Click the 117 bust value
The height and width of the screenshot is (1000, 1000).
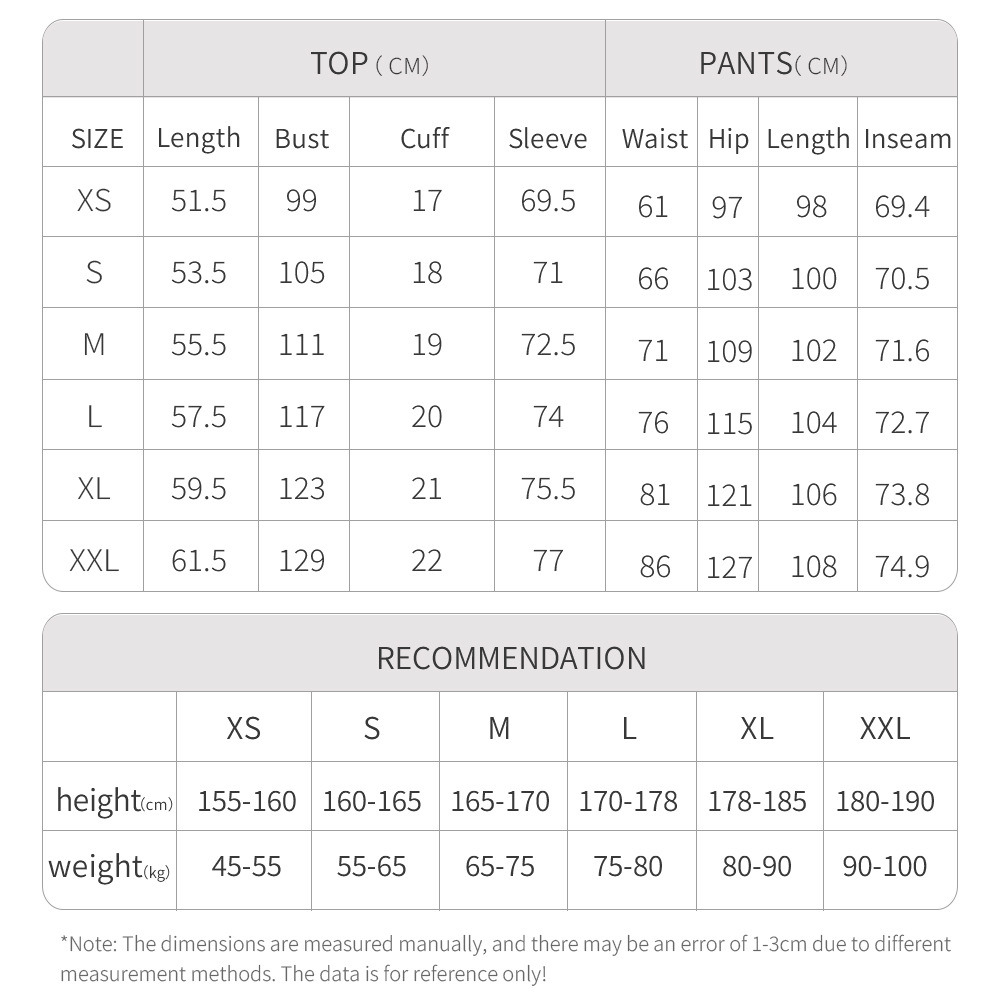click(301, 417)
